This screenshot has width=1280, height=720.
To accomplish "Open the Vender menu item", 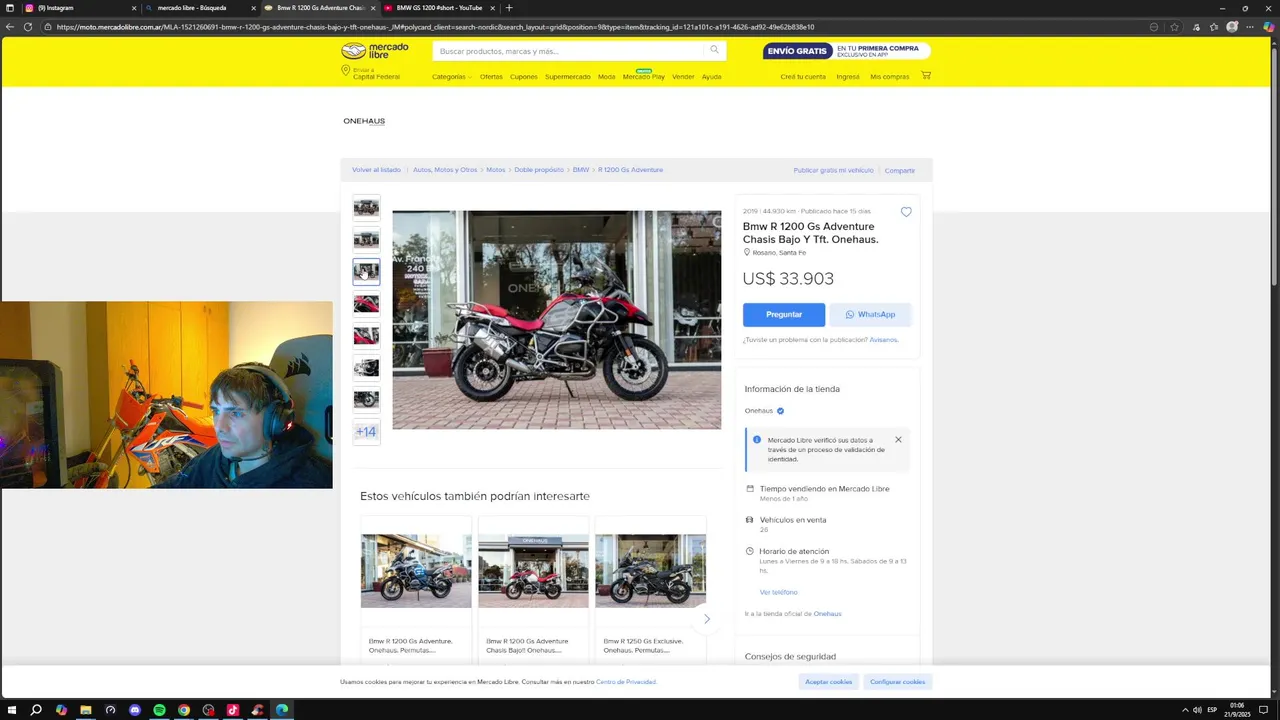I will click(683, 77).
